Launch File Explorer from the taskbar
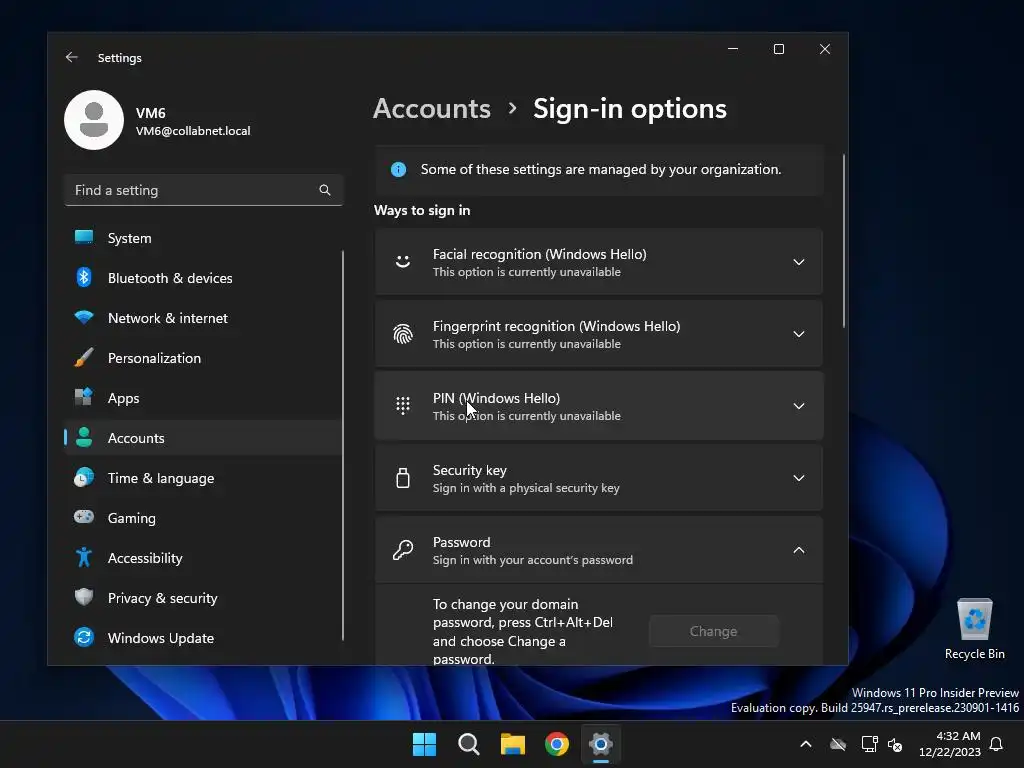 tap(513, 744)
